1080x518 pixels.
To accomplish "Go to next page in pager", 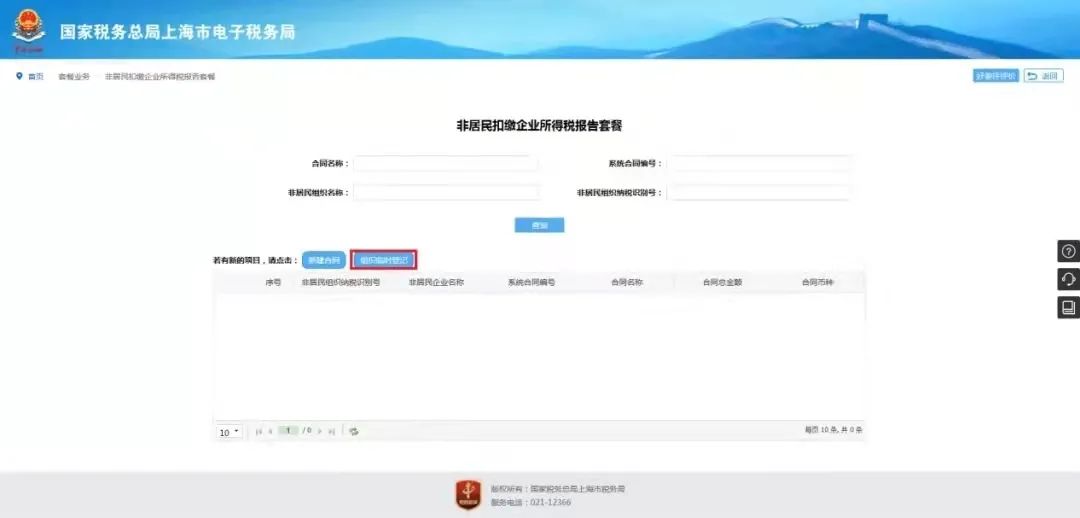I will (x=320, y=431).
